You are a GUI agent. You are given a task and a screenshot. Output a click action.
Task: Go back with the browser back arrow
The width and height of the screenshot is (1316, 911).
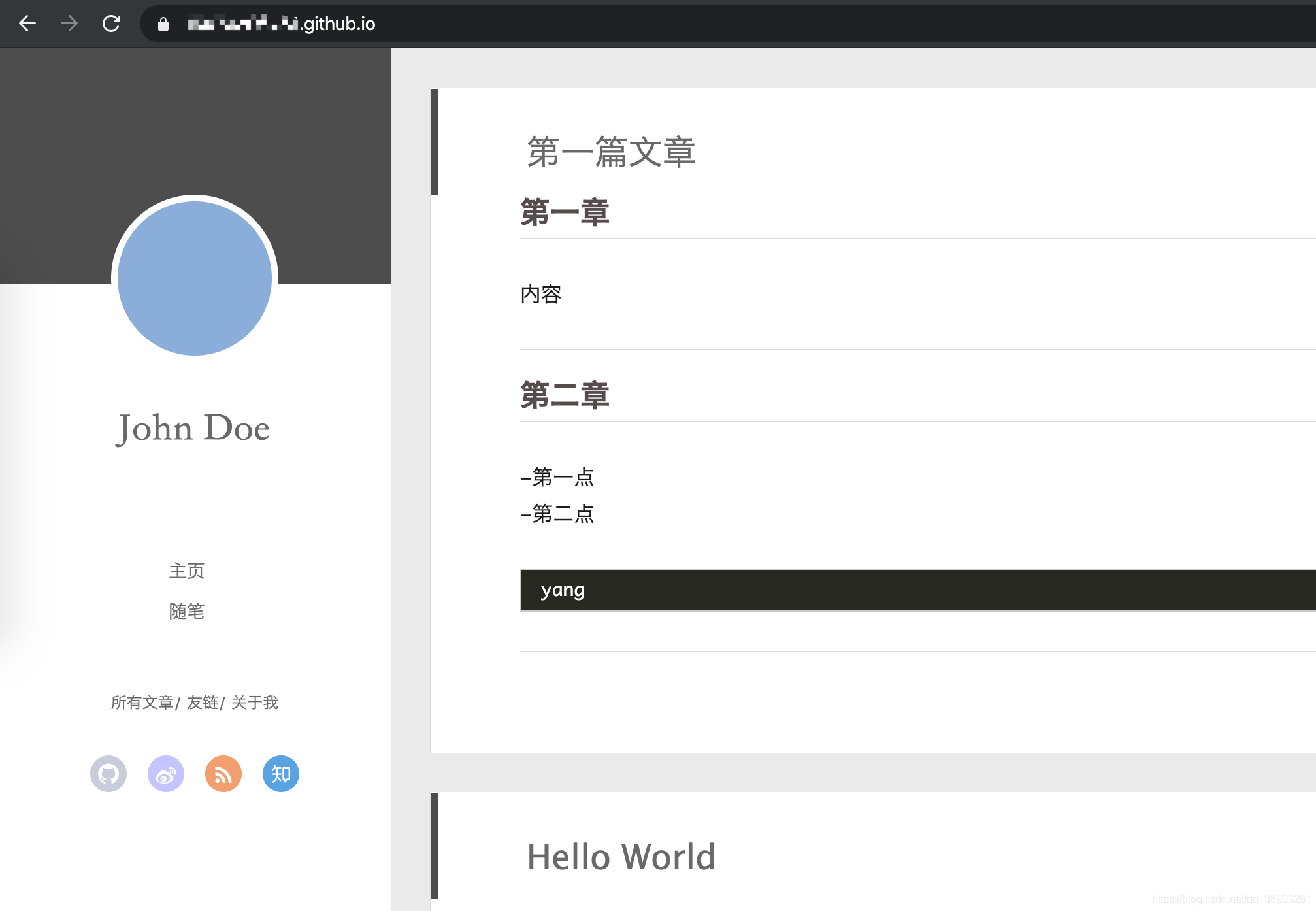(27, 24)
